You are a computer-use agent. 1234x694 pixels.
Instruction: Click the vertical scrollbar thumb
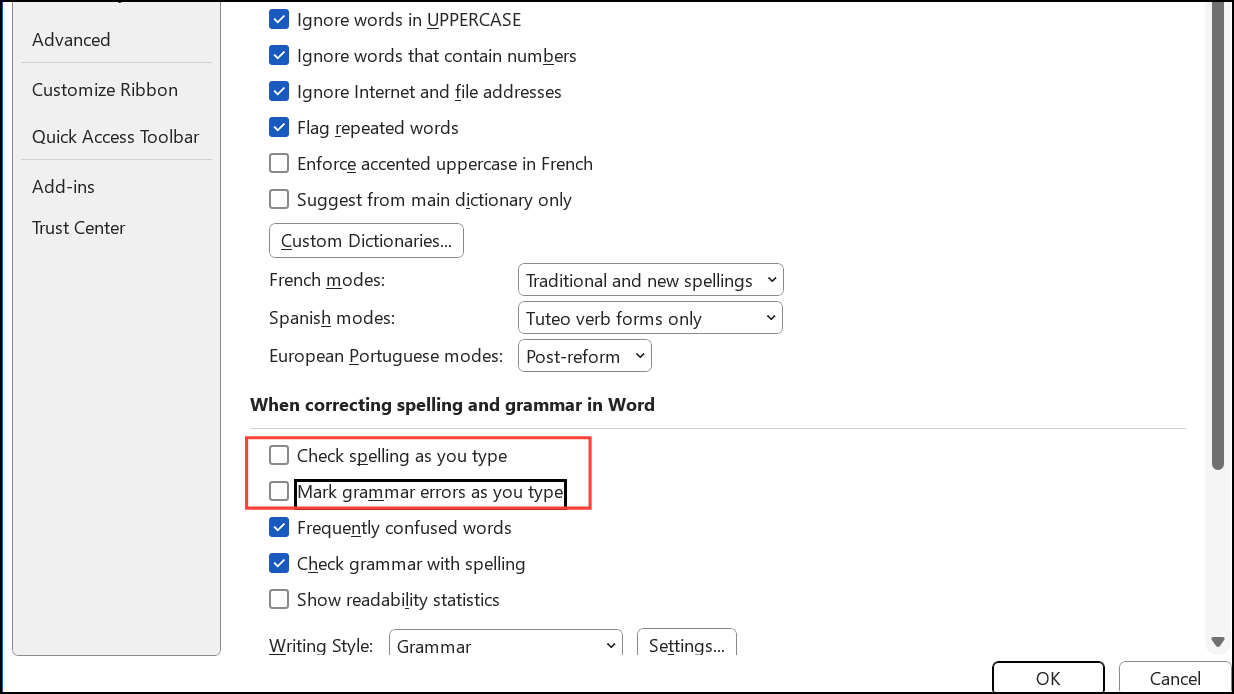1217,235
